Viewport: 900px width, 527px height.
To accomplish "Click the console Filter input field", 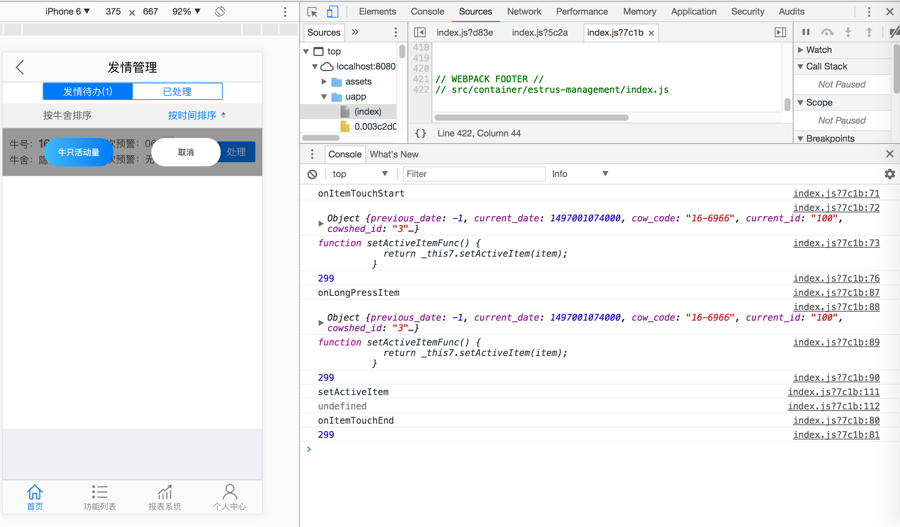I will coord(473,174).
